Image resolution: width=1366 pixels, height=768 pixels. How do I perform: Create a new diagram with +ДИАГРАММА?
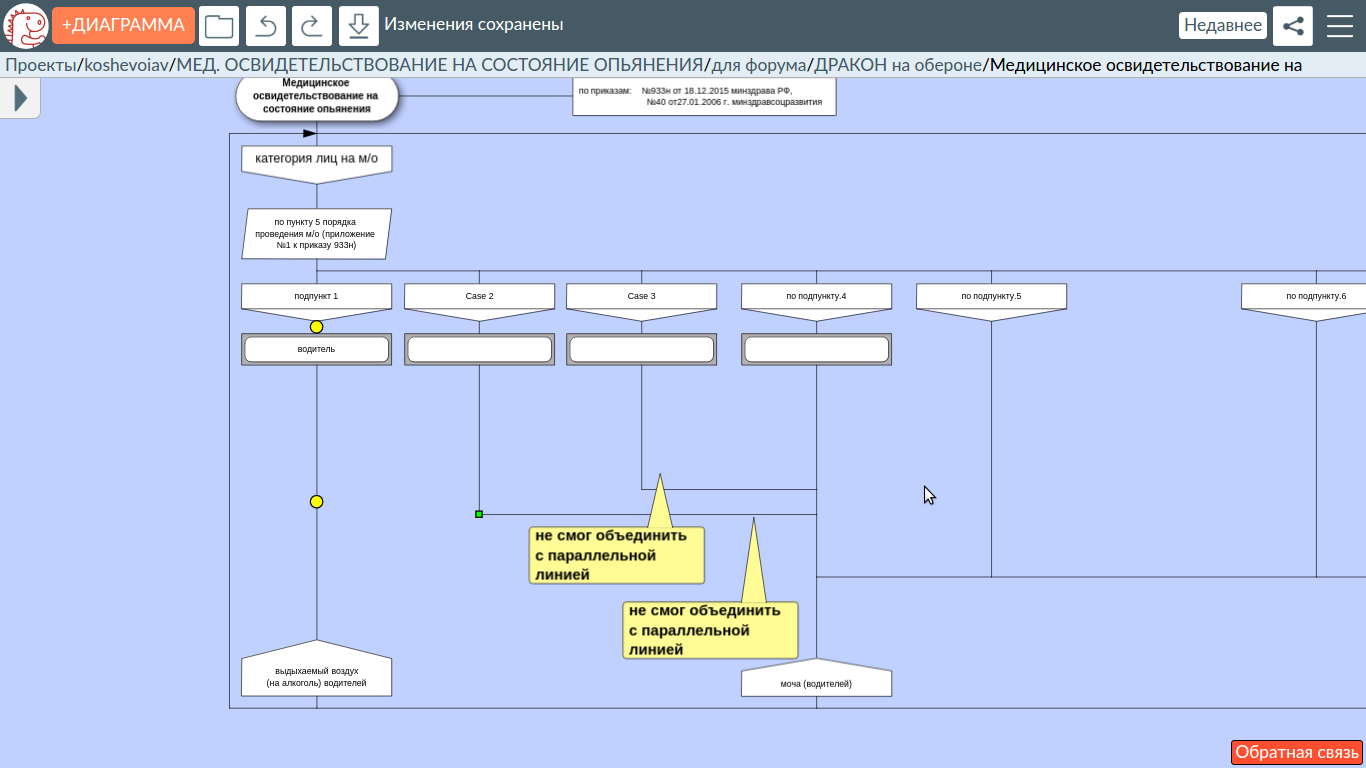124,26
